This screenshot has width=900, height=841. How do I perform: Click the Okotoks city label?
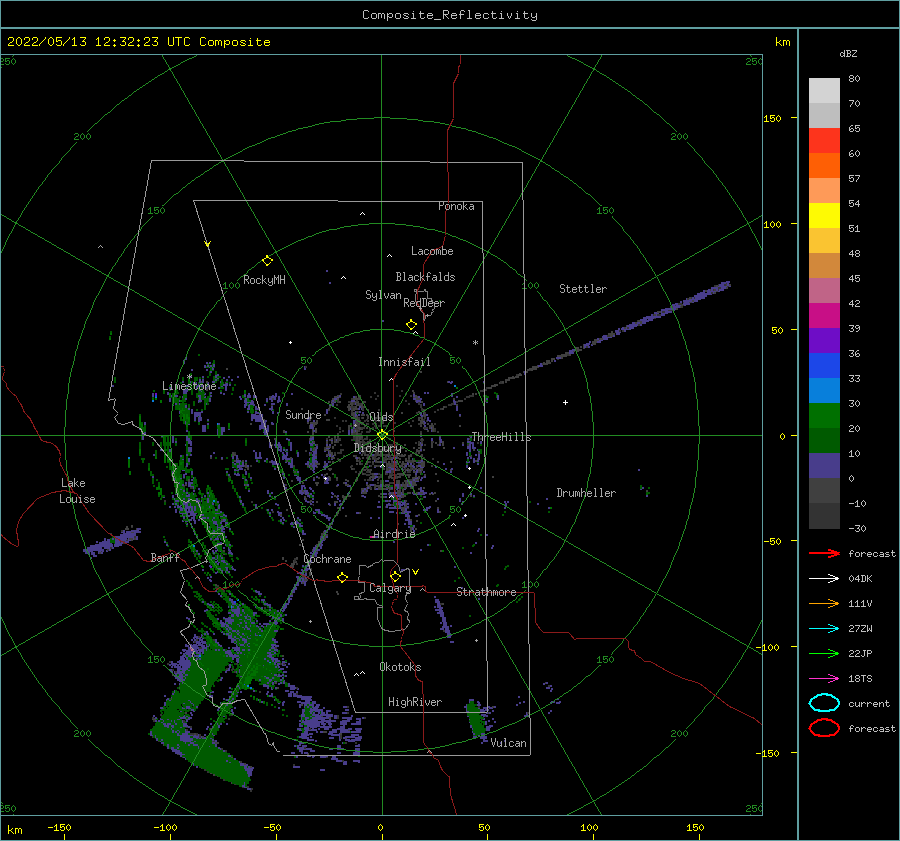pyautogui.click(x=400, y=667)
